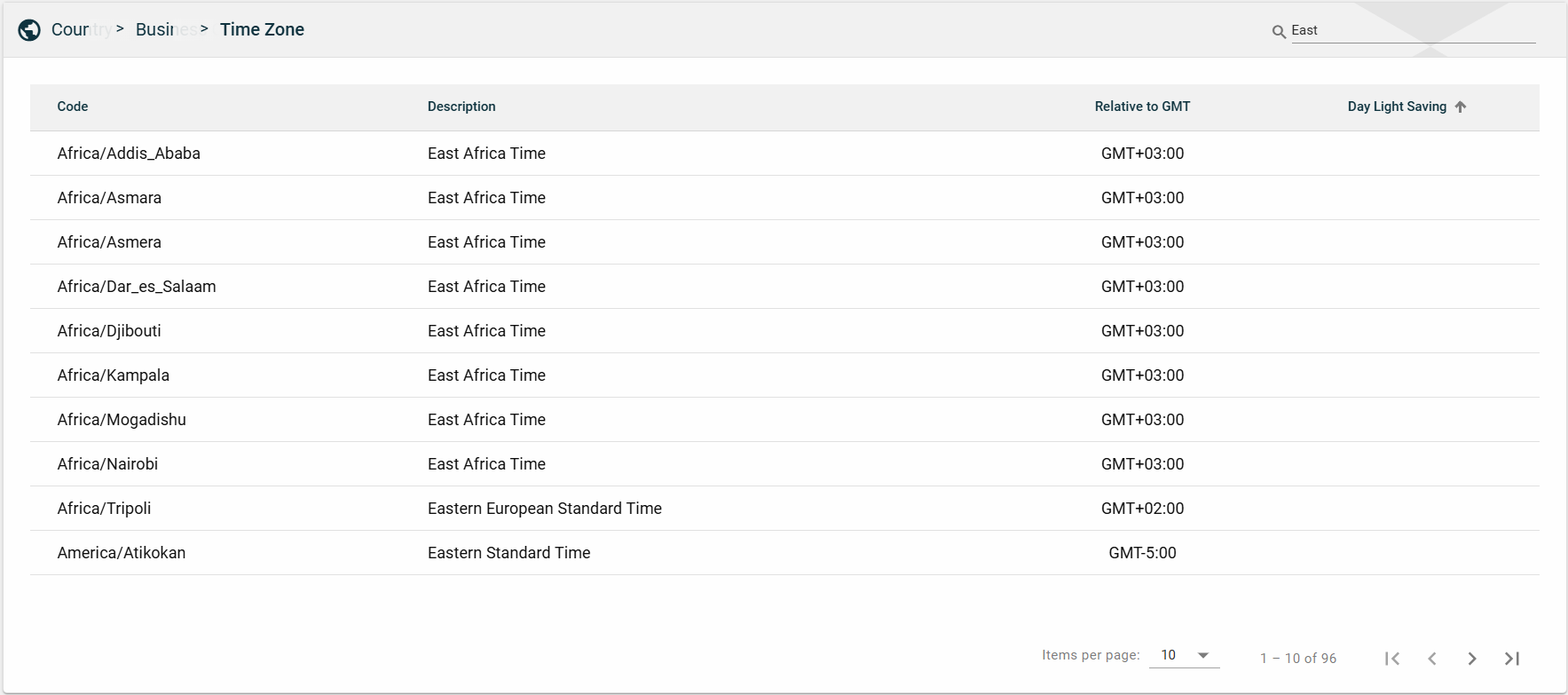Select the Africa/Nairobi row
Image resolution: width=1568 pixels, height=695 pixels.
[x=107, y=464]
